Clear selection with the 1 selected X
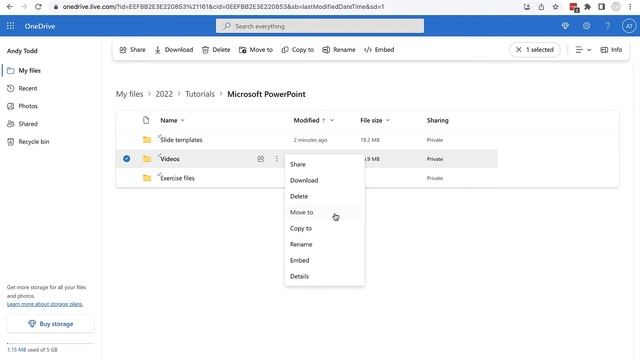640x360 pixels. (x=518, y=50)
